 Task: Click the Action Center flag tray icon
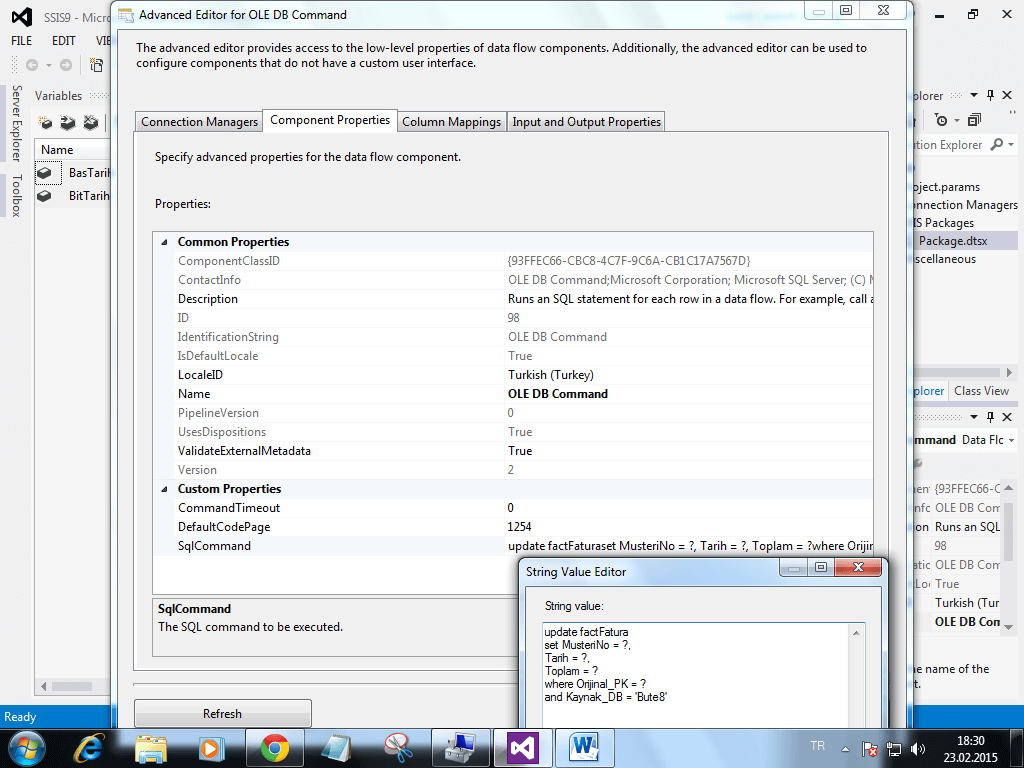coord(870,749)
